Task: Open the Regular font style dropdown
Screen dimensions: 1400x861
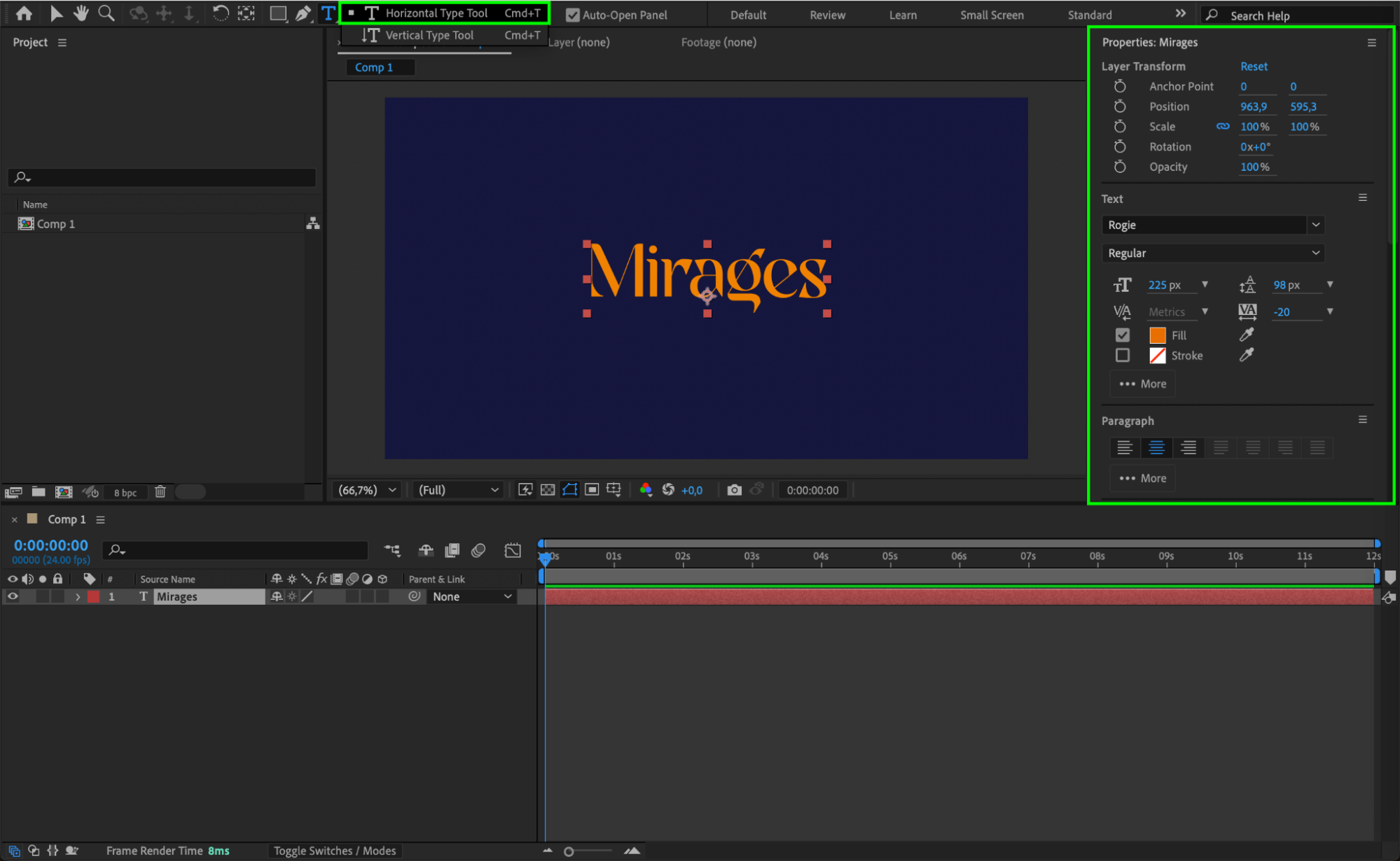Action: (1315, 253)
